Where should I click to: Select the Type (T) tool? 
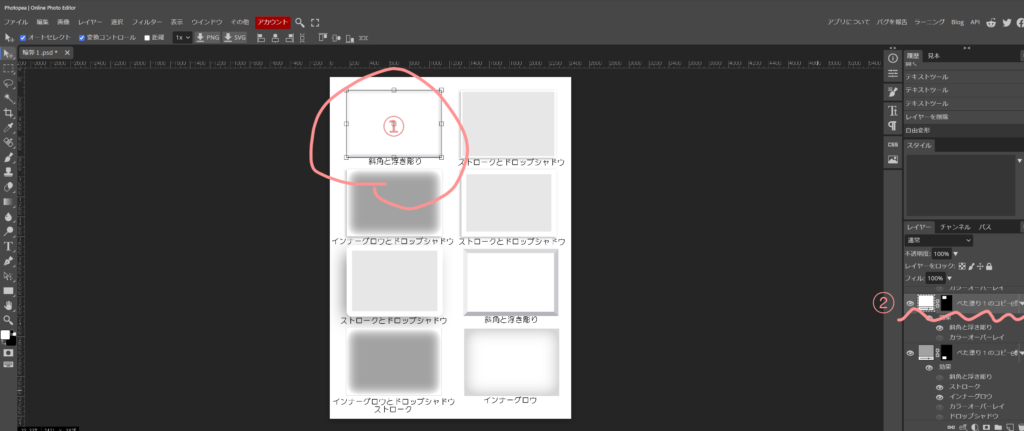8,245
